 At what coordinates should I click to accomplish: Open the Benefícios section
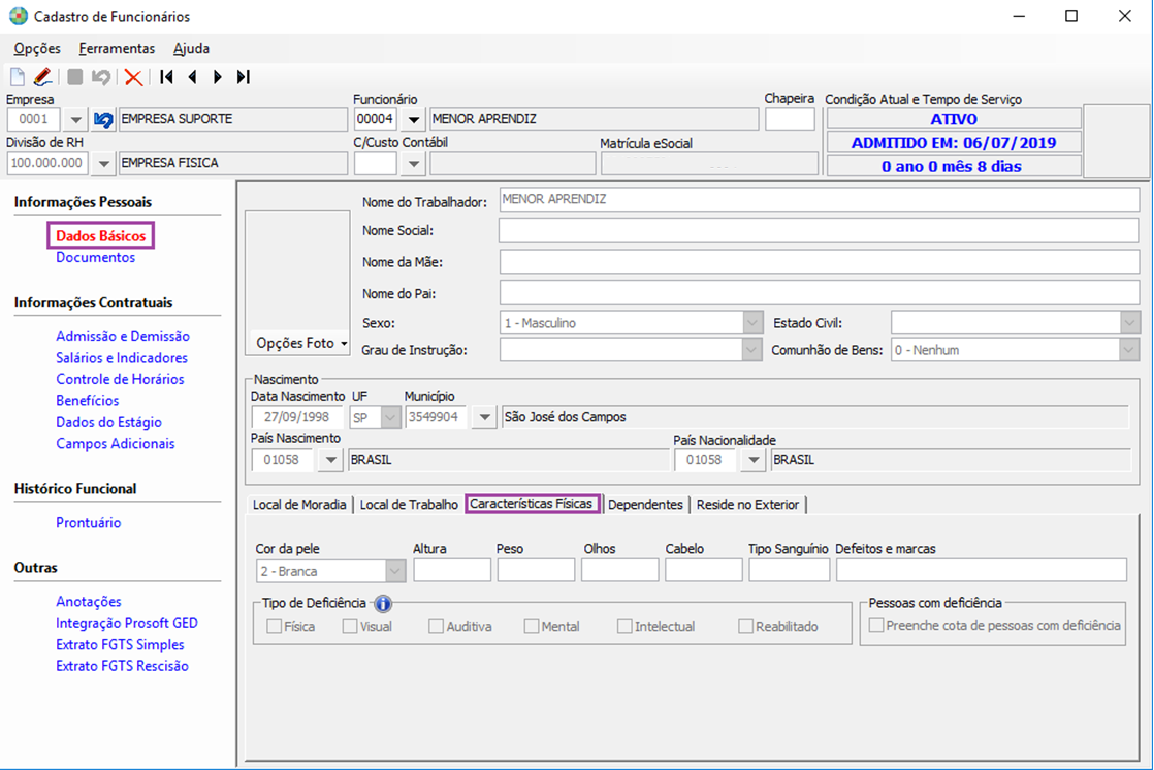tap(88, 400)
